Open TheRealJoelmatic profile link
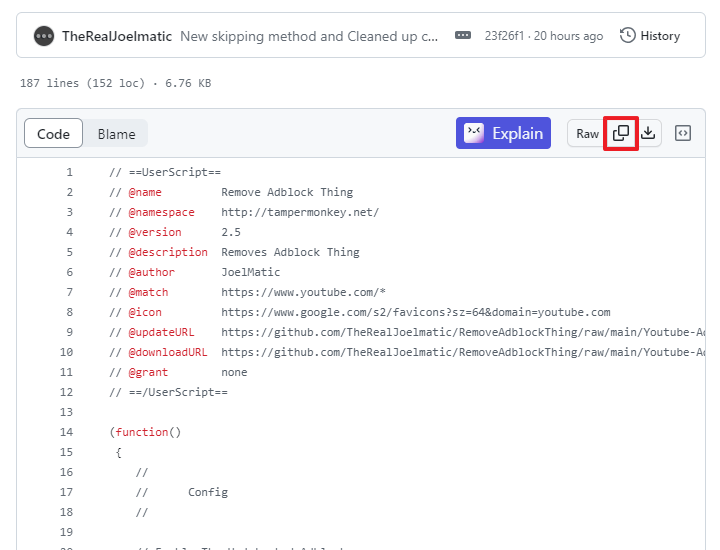Image resolution: width=720 pixels, height=550 pixels. pos(117,36)
